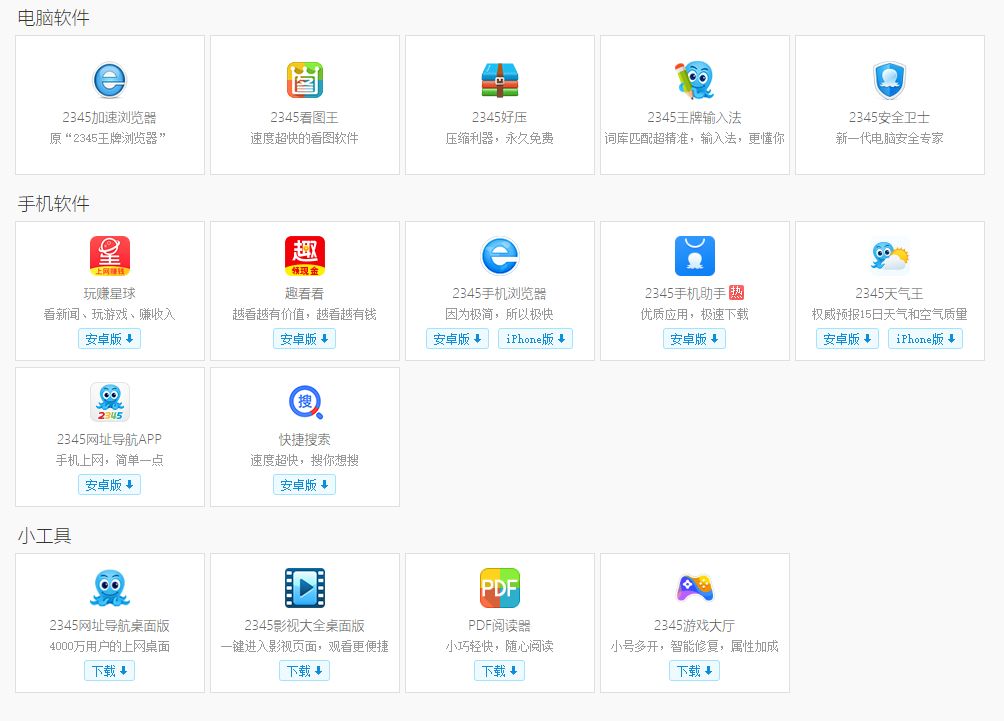
Task: Open the 2345看图王 title link
Action: coord(305,117)
